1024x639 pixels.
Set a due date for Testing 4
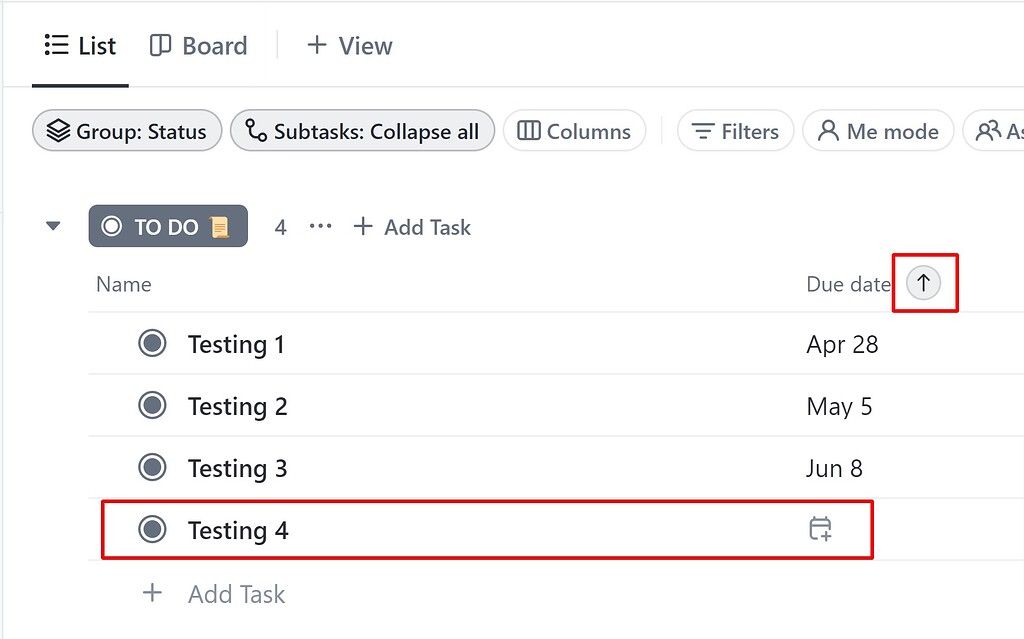click(x=819, y=530)
